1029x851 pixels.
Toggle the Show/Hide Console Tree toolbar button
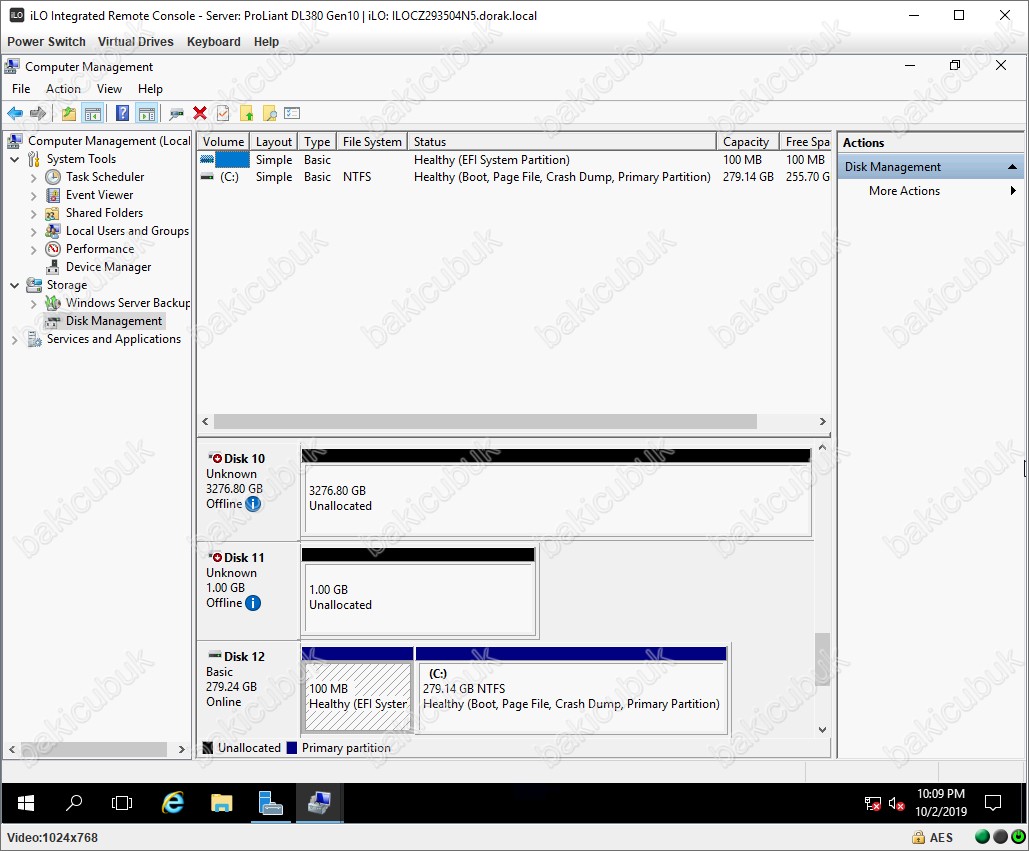93,114
